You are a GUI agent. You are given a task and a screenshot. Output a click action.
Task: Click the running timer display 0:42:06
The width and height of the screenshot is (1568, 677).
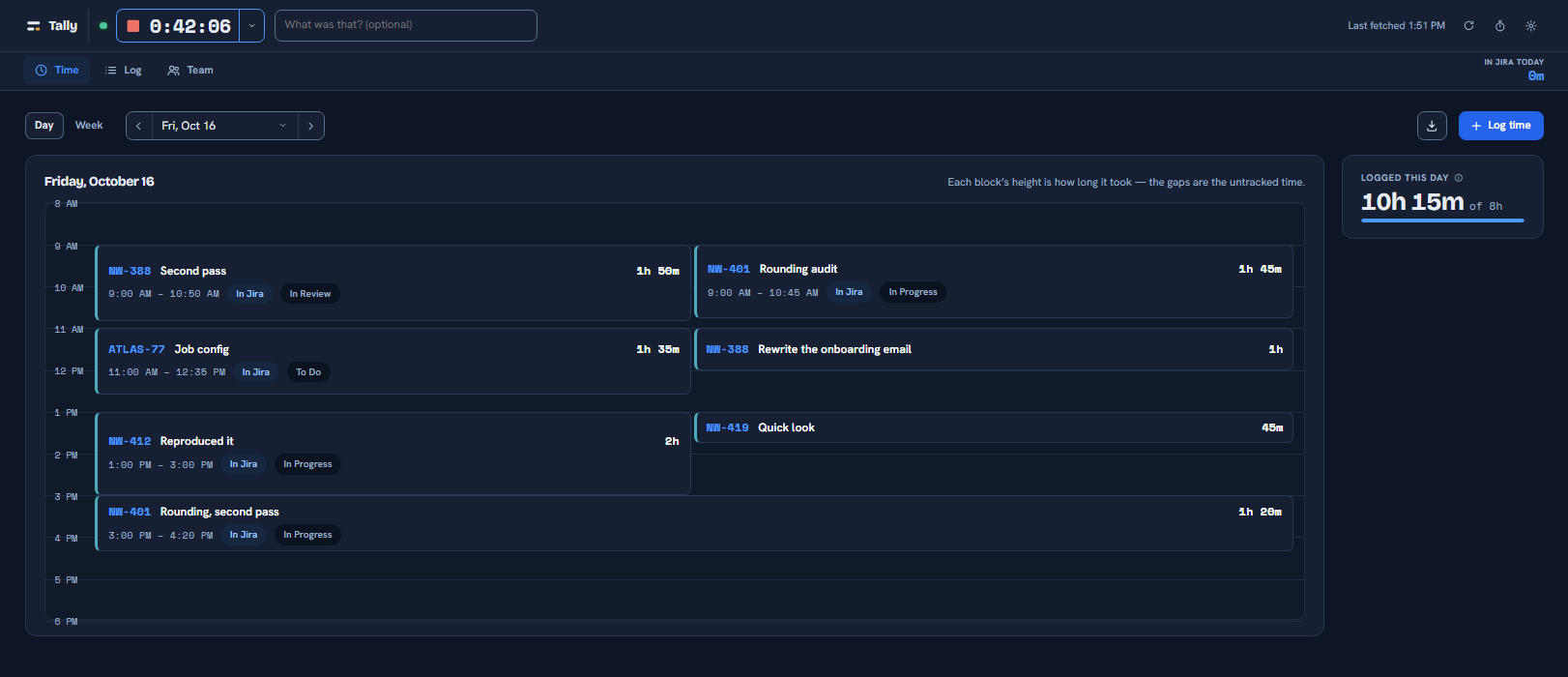click(190, 26)
